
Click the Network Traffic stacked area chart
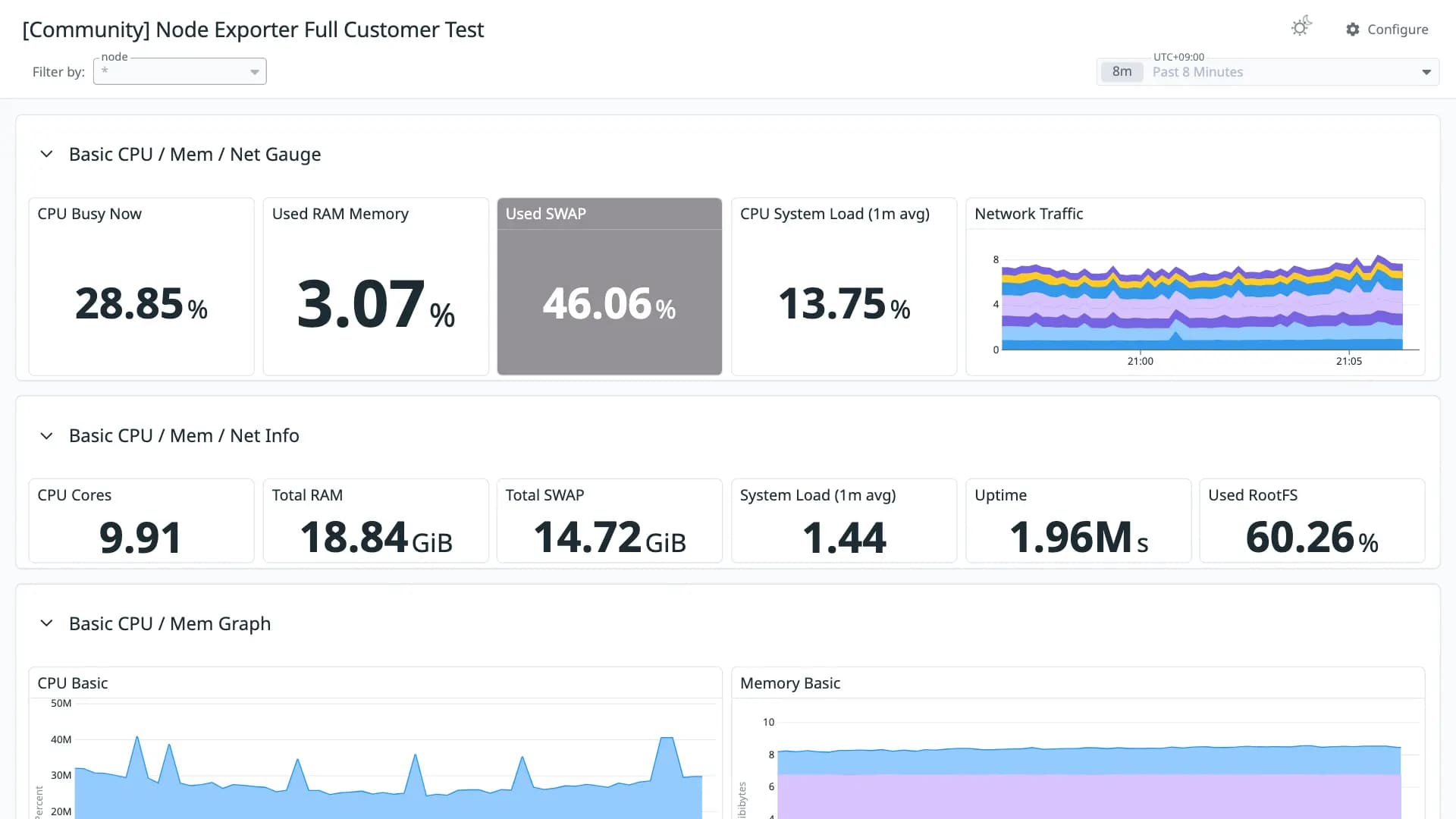pos(1202,303)
